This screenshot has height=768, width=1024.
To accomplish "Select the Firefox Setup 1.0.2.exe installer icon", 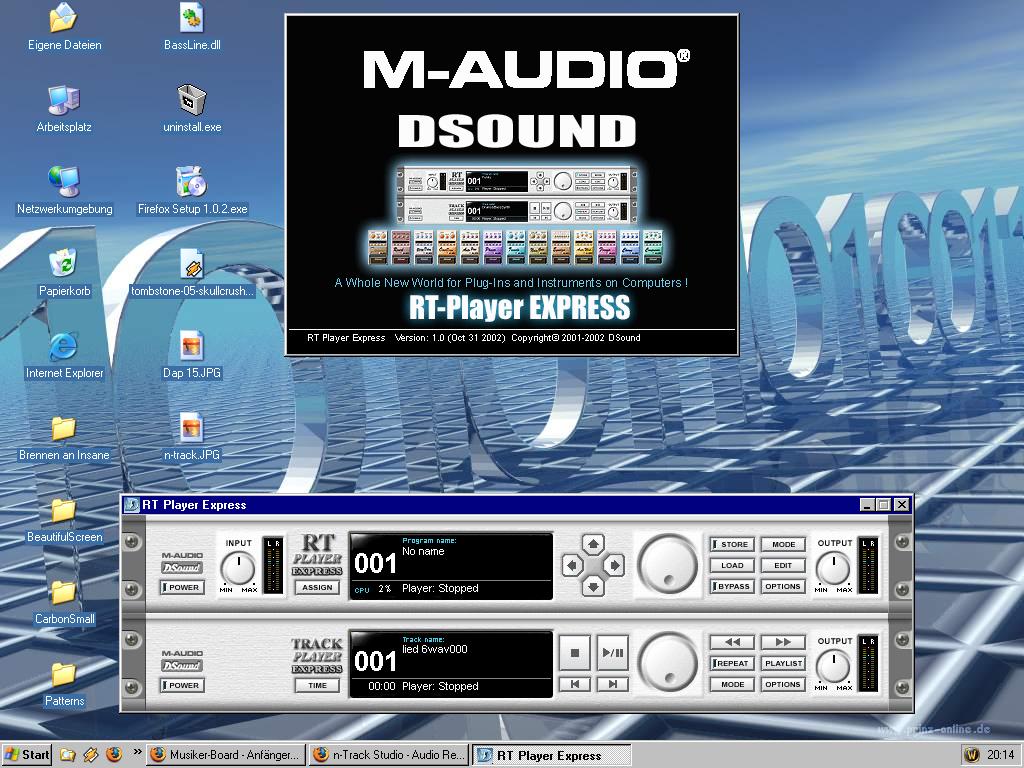I will 192,191.
